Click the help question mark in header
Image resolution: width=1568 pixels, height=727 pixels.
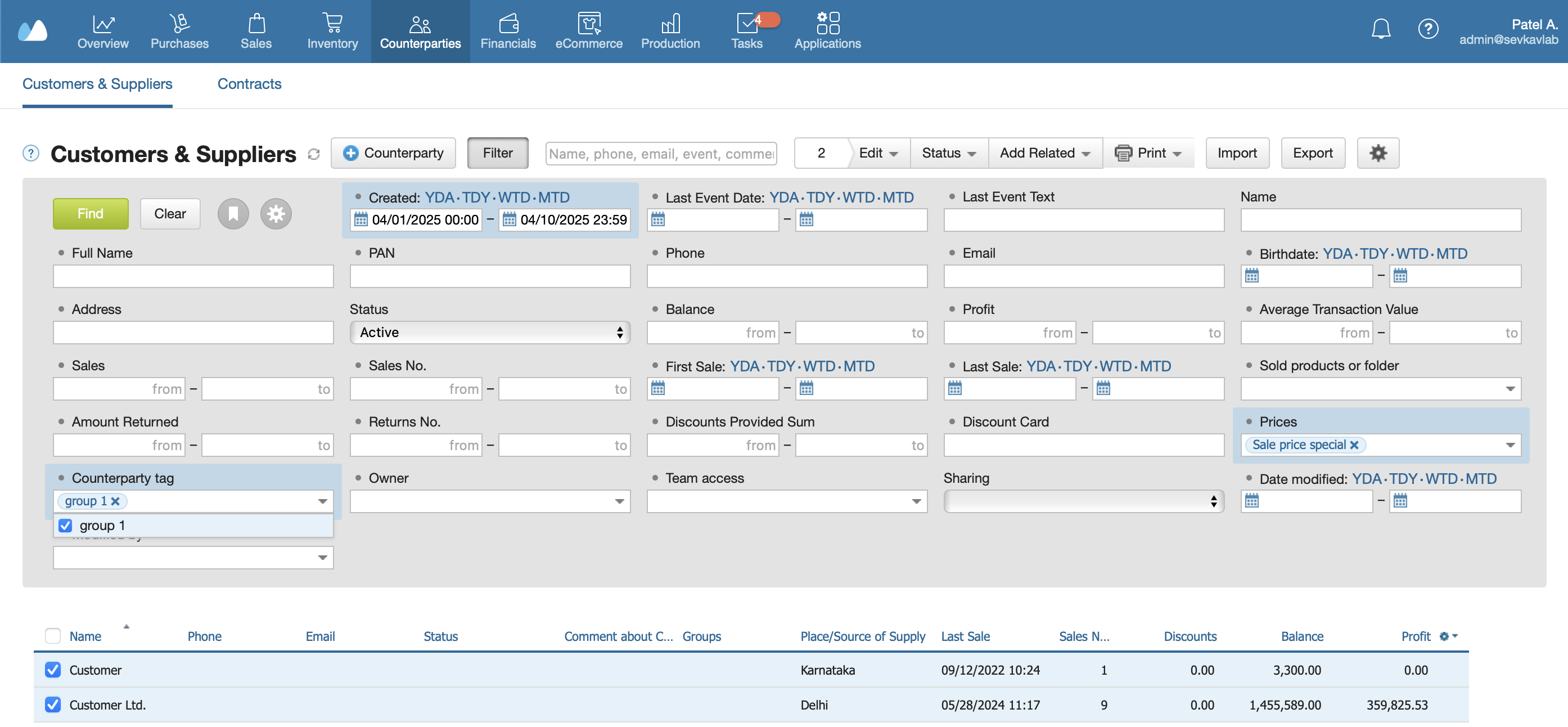pyautogui.click(x=1427, y=29)
